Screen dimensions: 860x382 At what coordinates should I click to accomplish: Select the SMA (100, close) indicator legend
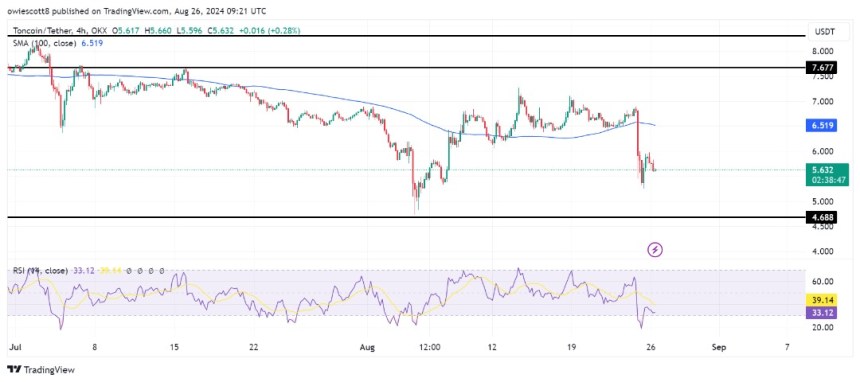53,43
